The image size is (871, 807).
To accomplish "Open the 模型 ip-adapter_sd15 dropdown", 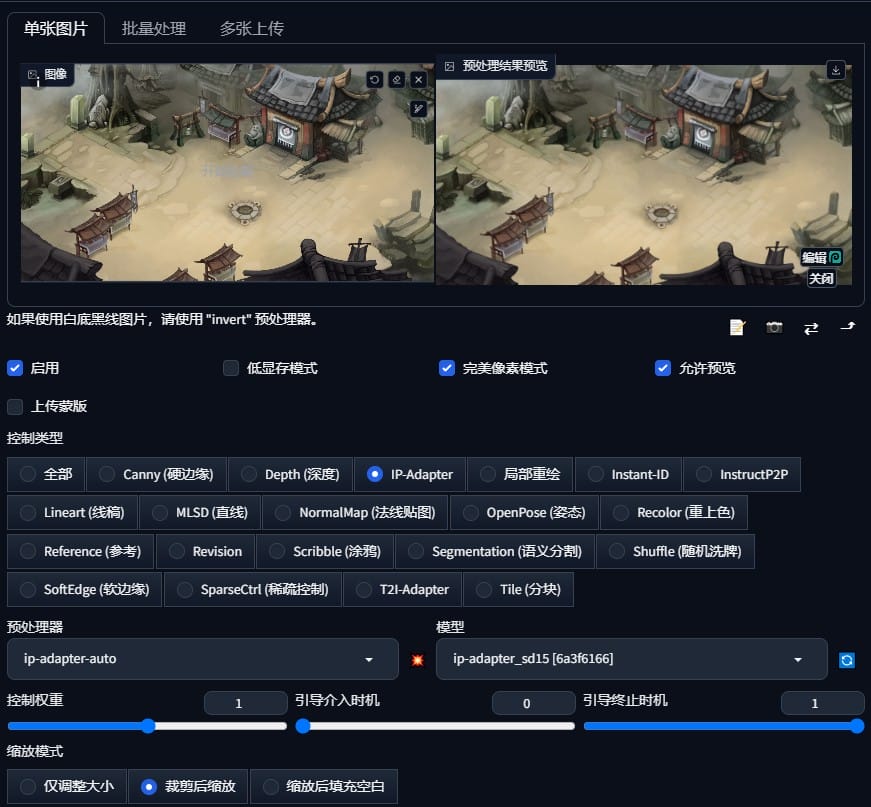I will 632,659.
